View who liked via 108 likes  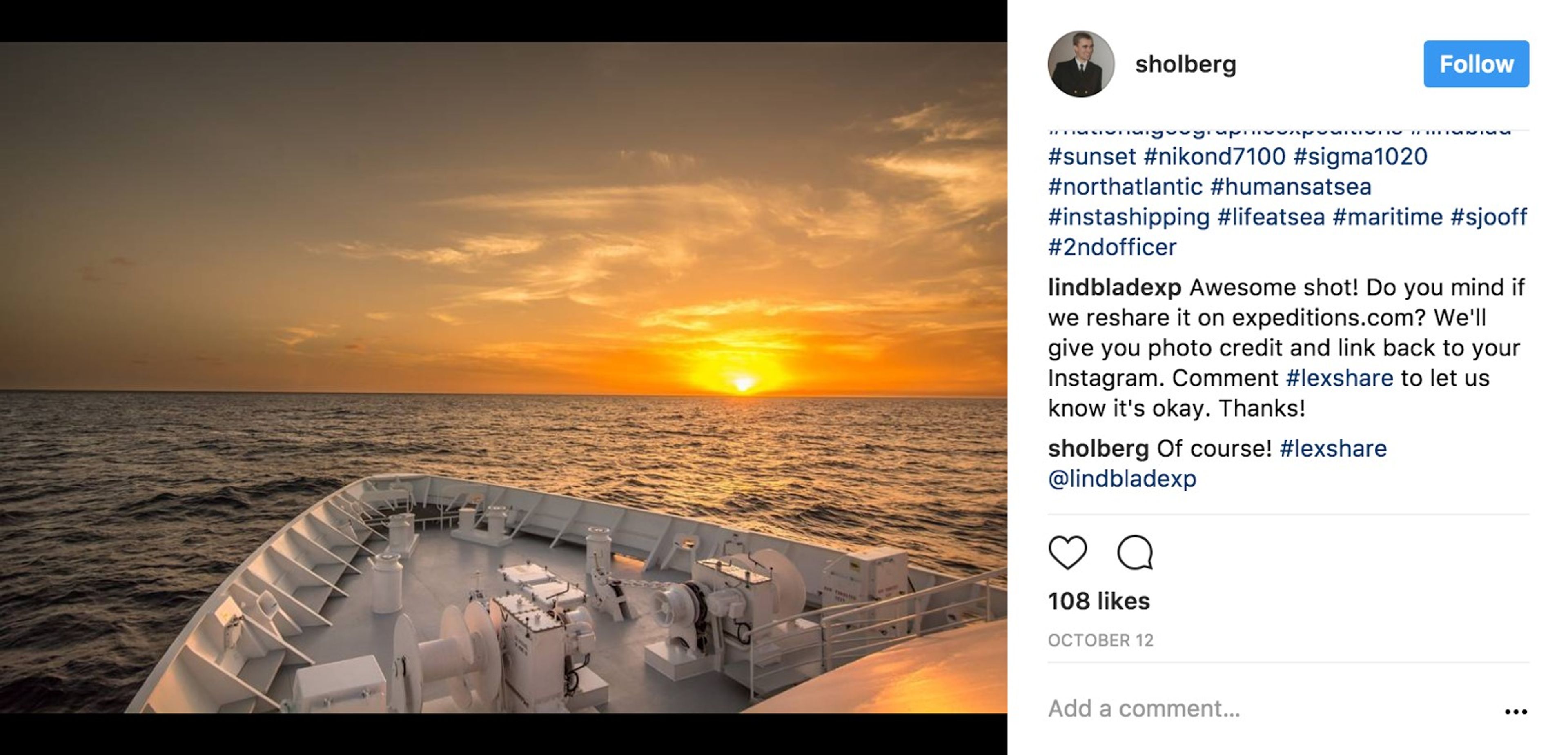[1099, 601]
